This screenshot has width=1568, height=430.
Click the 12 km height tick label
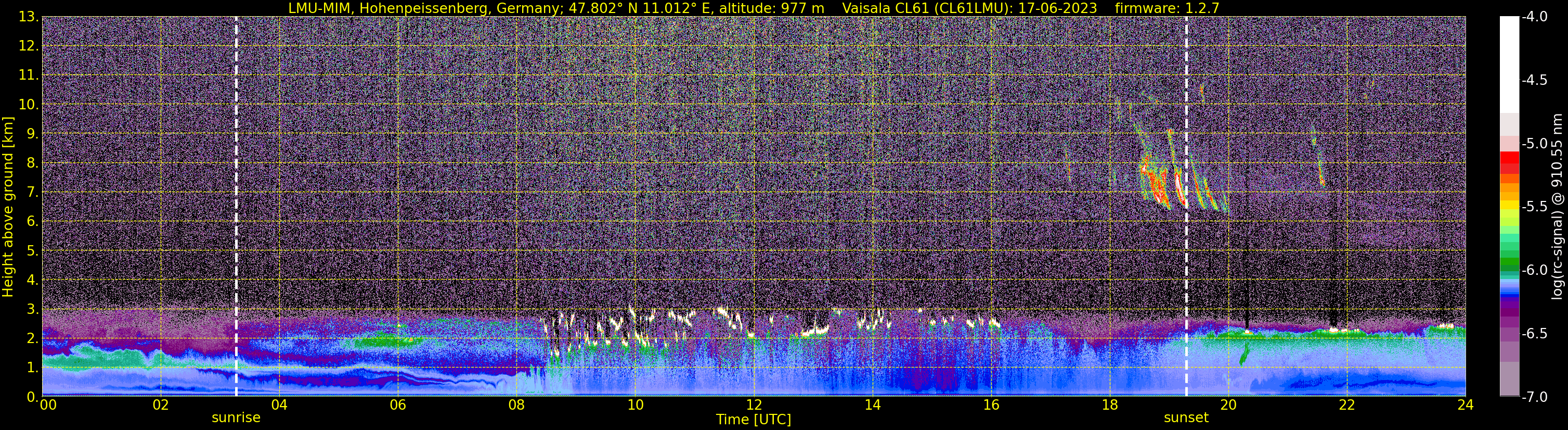[28, 46]
